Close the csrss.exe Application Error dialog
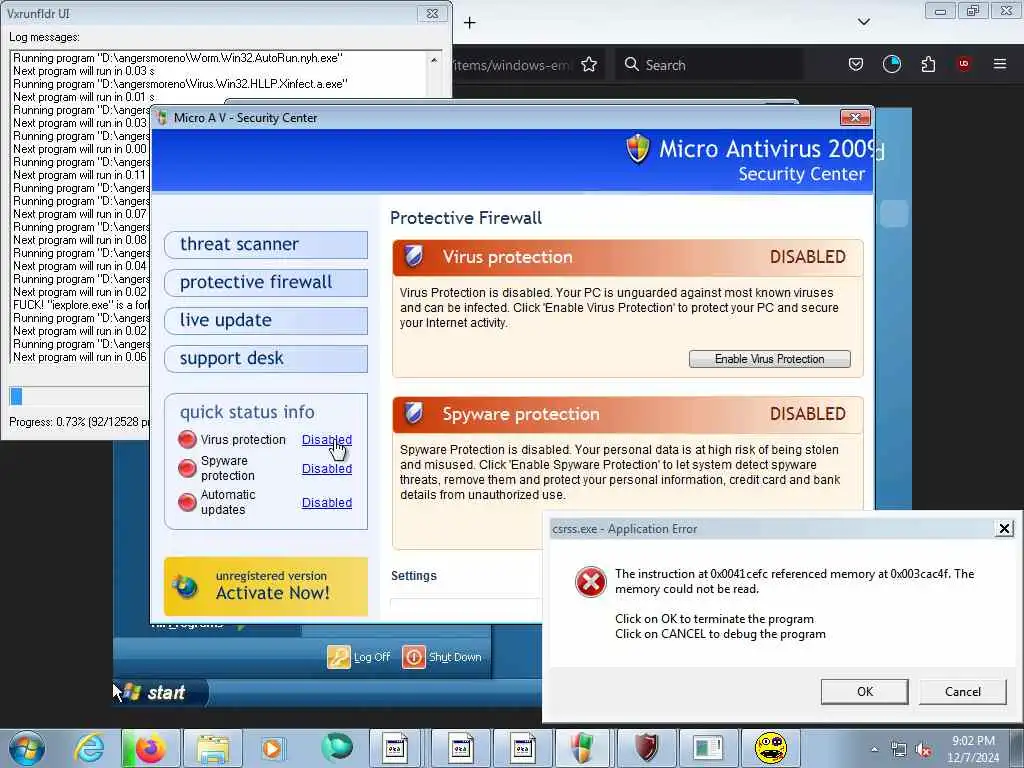This screenshot has width=1024, height=768. click(x=1004, y=528)
